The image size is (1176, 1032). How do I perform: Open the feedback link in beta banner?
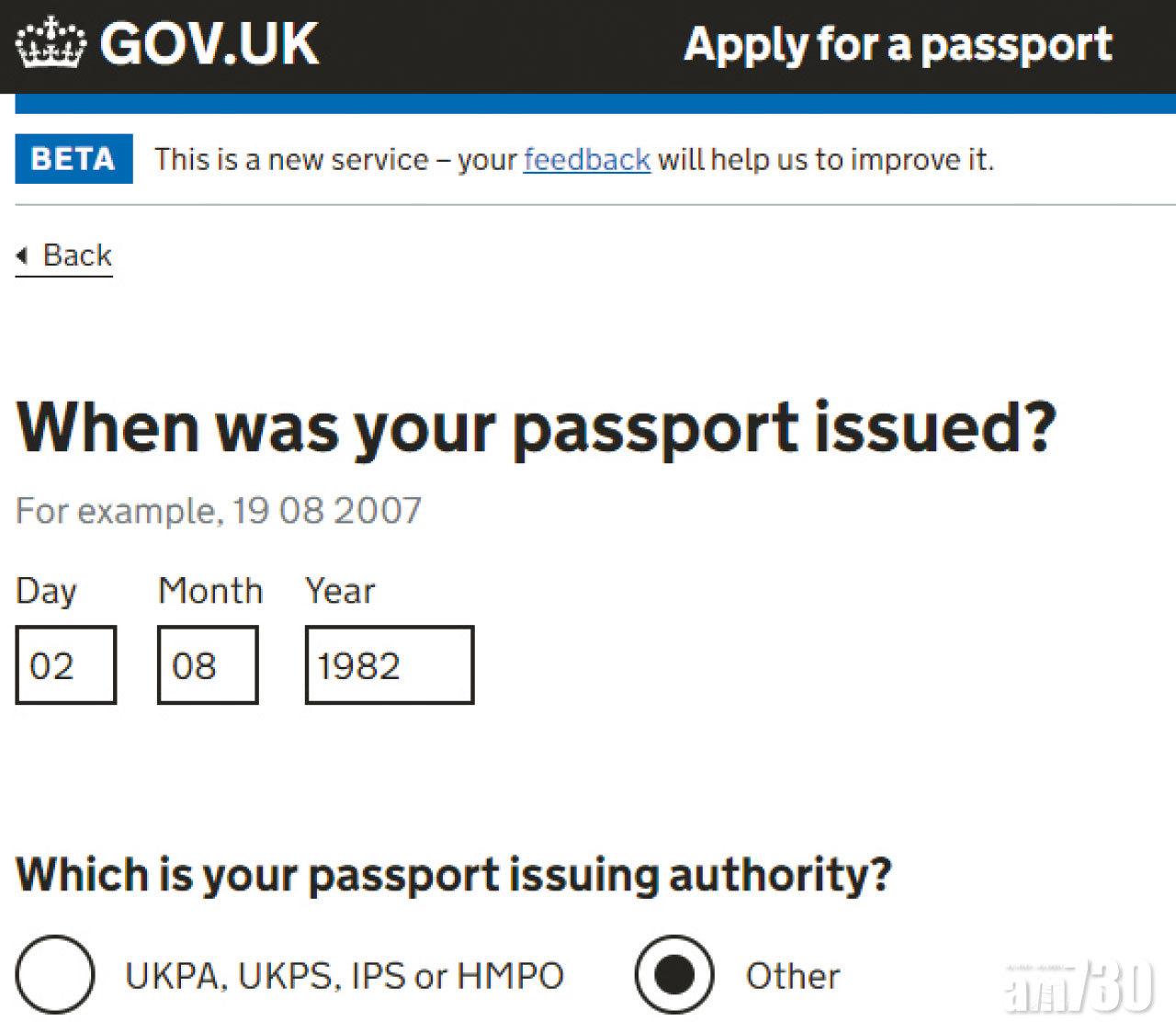(587, 160)
